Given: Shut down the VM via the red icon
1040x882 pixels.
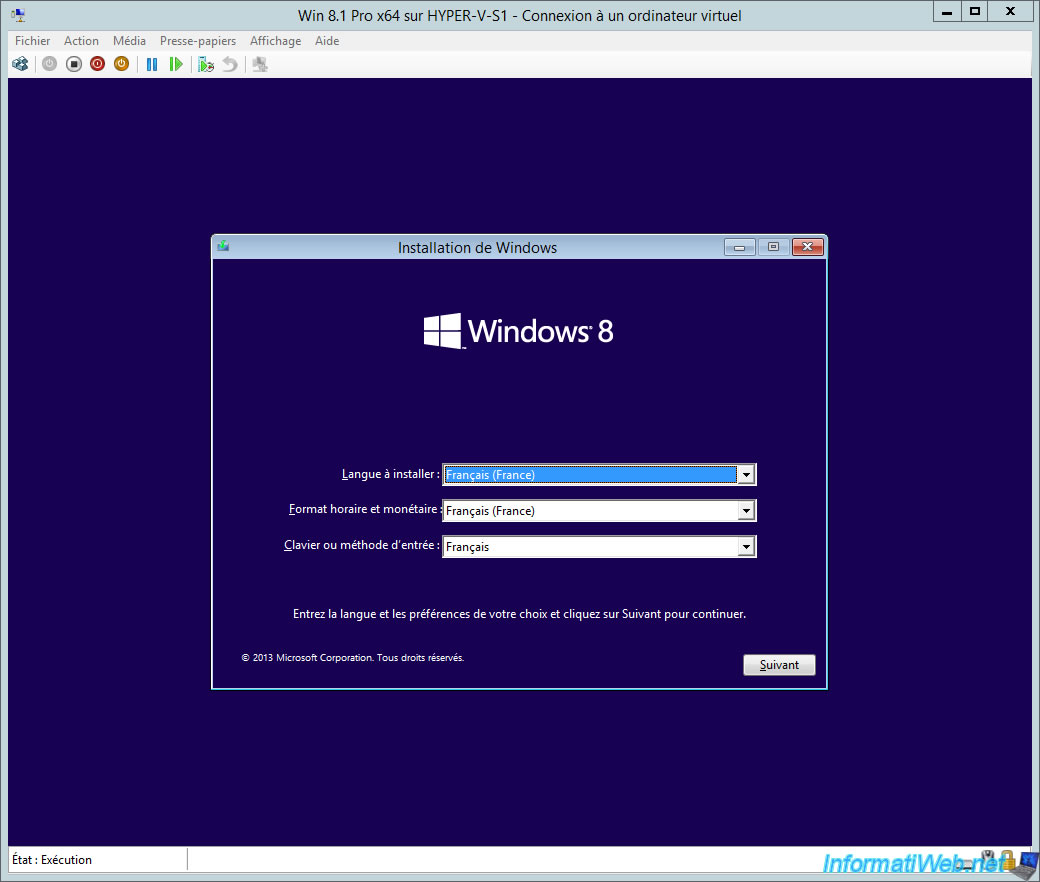Looking at the screenshot, I should pyautogui.click(x=98, y=64).
